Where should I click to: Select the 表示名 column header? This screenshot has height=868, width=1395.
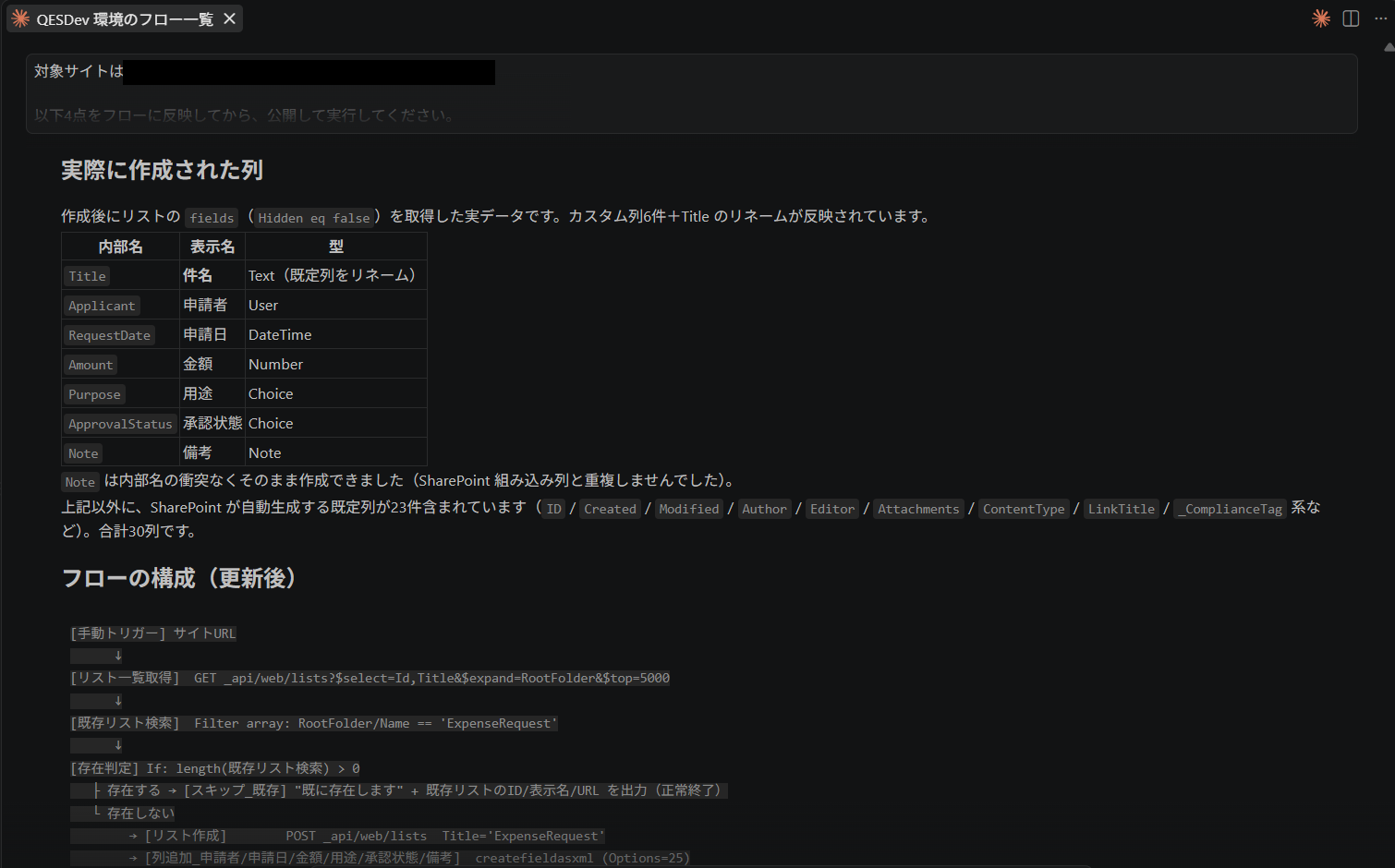pos(212,247)
